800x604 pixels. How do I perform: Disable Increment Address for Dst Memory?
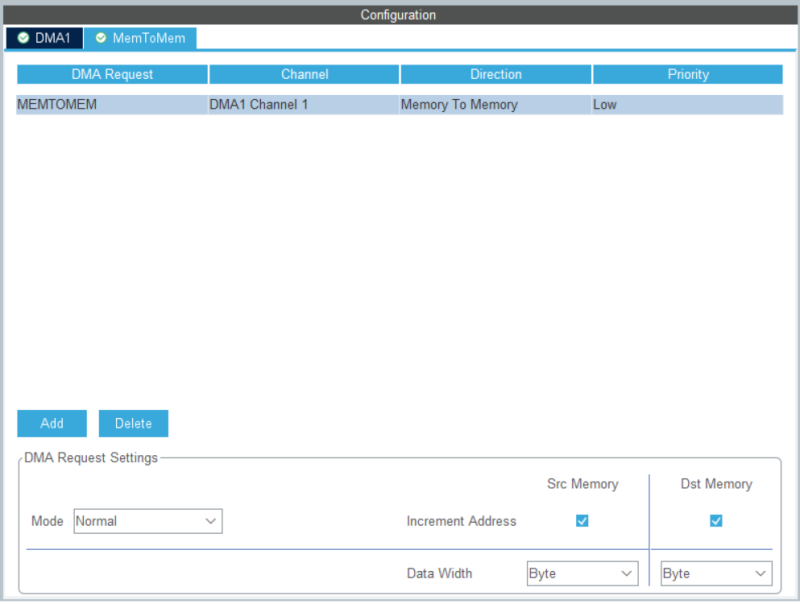716,520
